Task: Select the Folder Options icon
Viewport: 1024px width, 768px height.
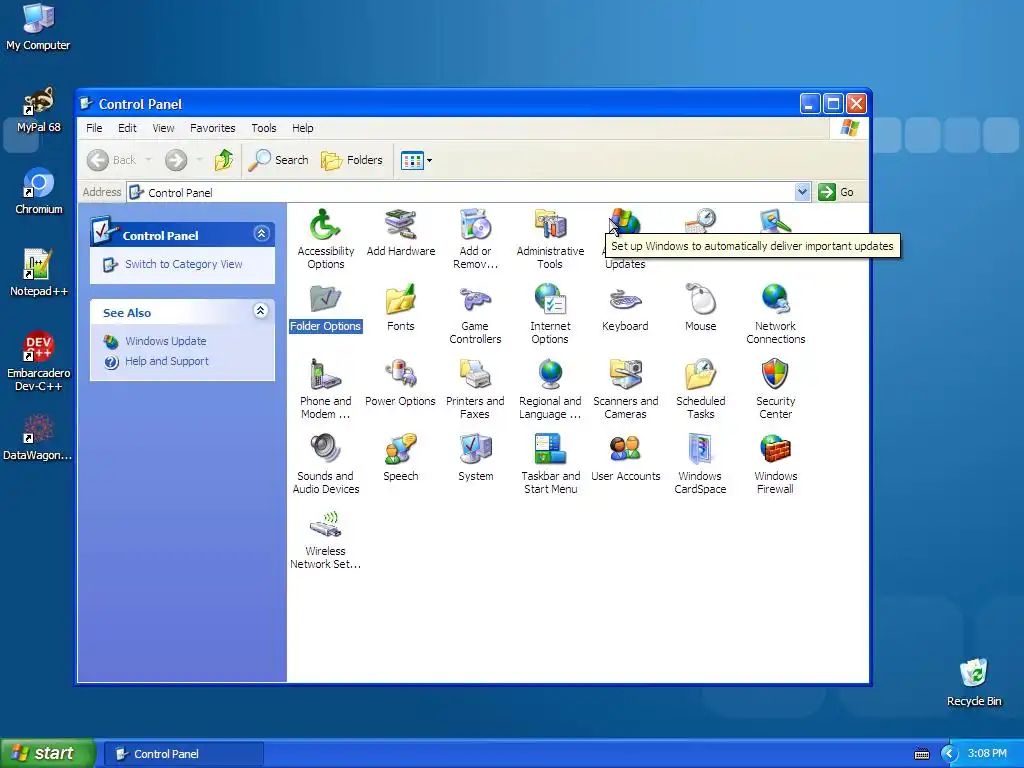Action: coord(325,300)
